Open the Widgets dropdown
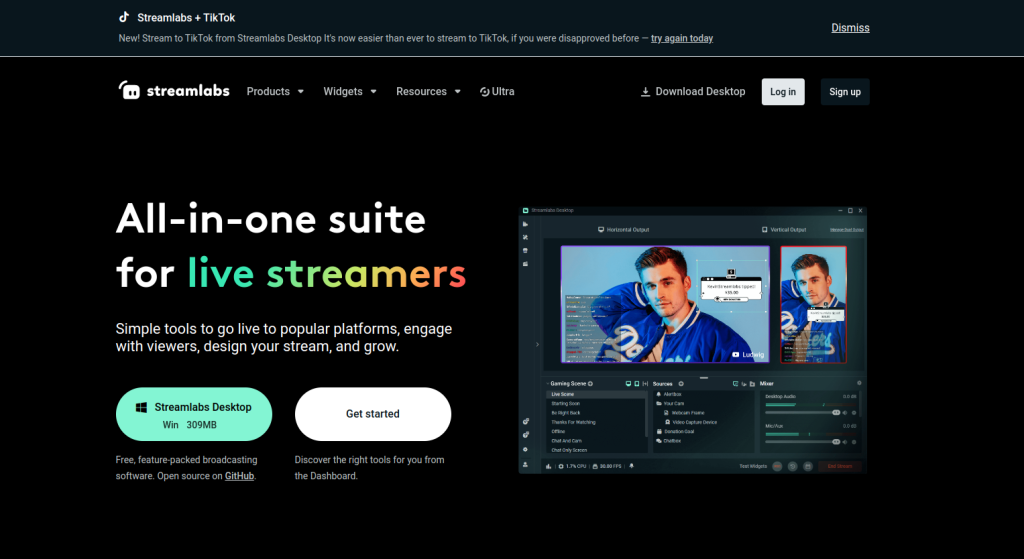The width and height of the screenshot is (1024, 559). [350, 91]
